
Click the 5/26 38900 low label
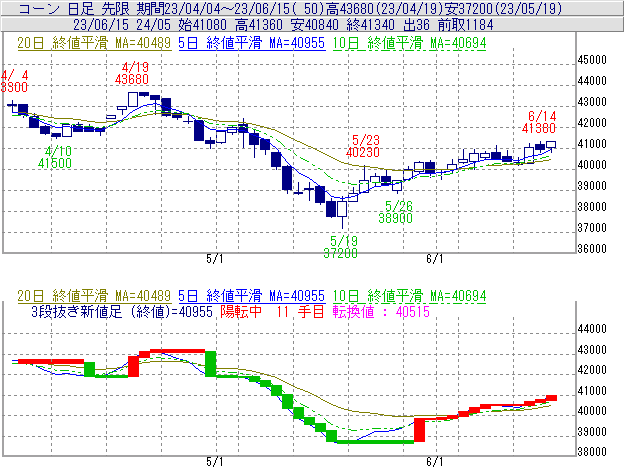[x=396, y=212]
